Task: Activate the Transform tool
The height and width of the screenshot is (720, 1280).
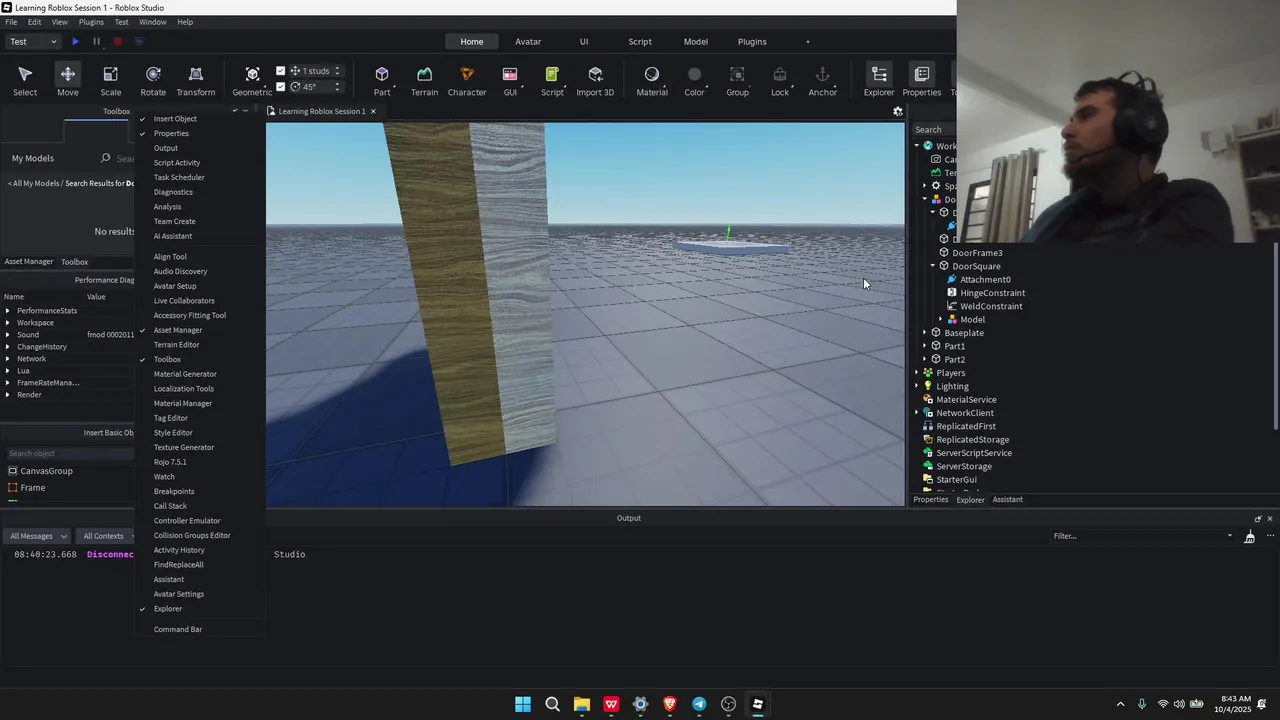Action: [195, 81]
